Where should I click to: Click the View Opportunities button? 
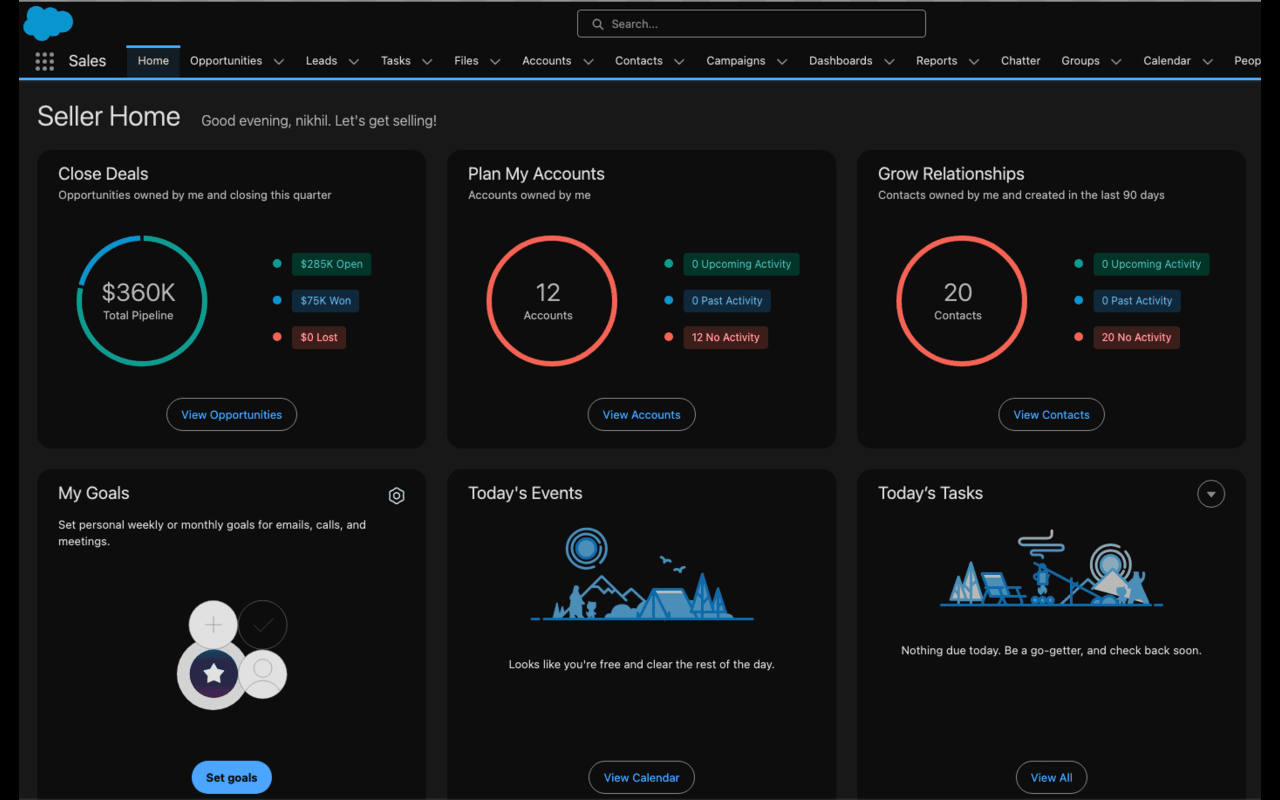(x=231, y=414)
